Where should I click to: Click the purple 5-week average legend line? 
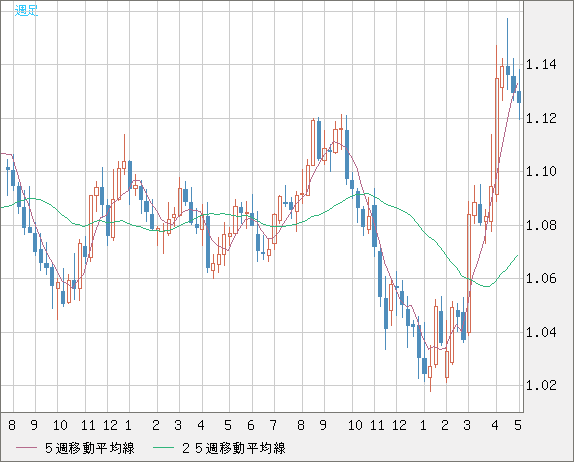(26, 448)
